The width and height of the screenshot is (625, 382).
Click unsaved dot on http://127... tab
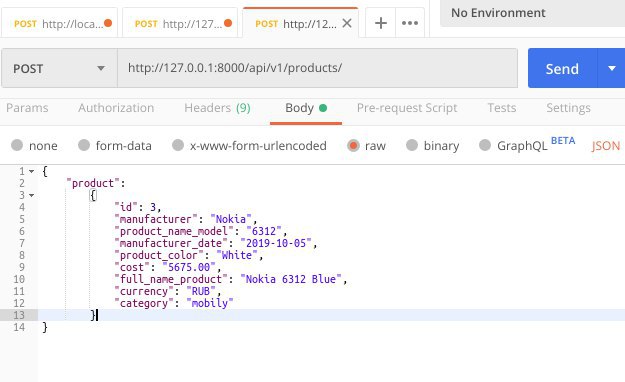[x=228, y=23]
